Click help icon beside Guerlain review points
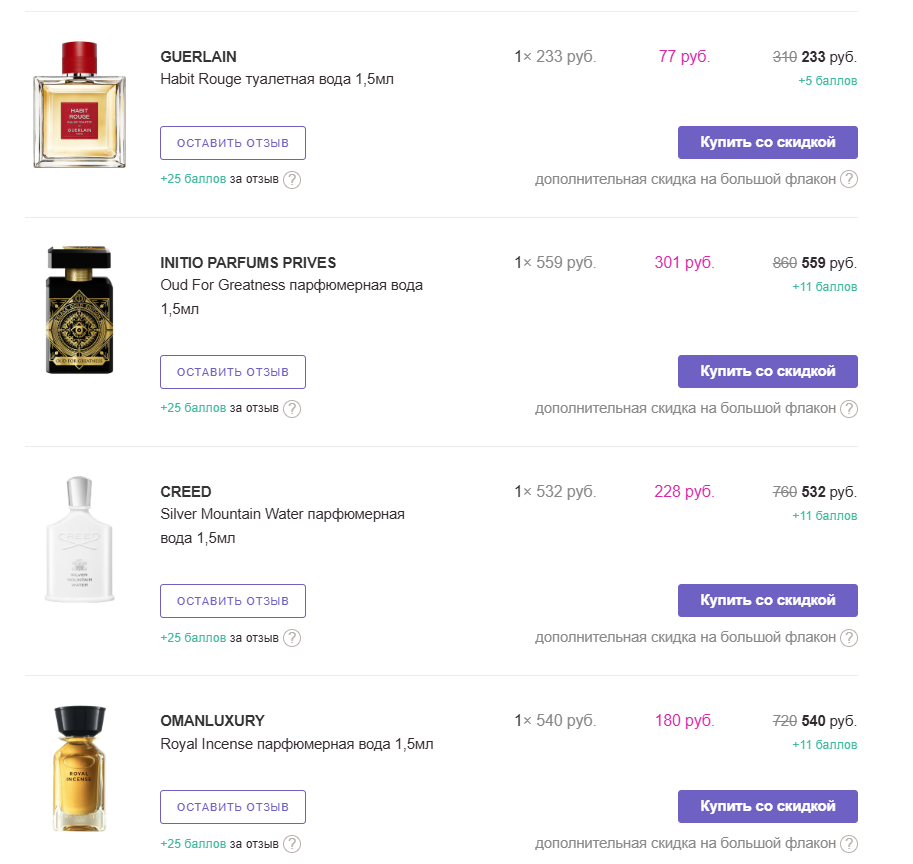 click(x=292, y=180)
